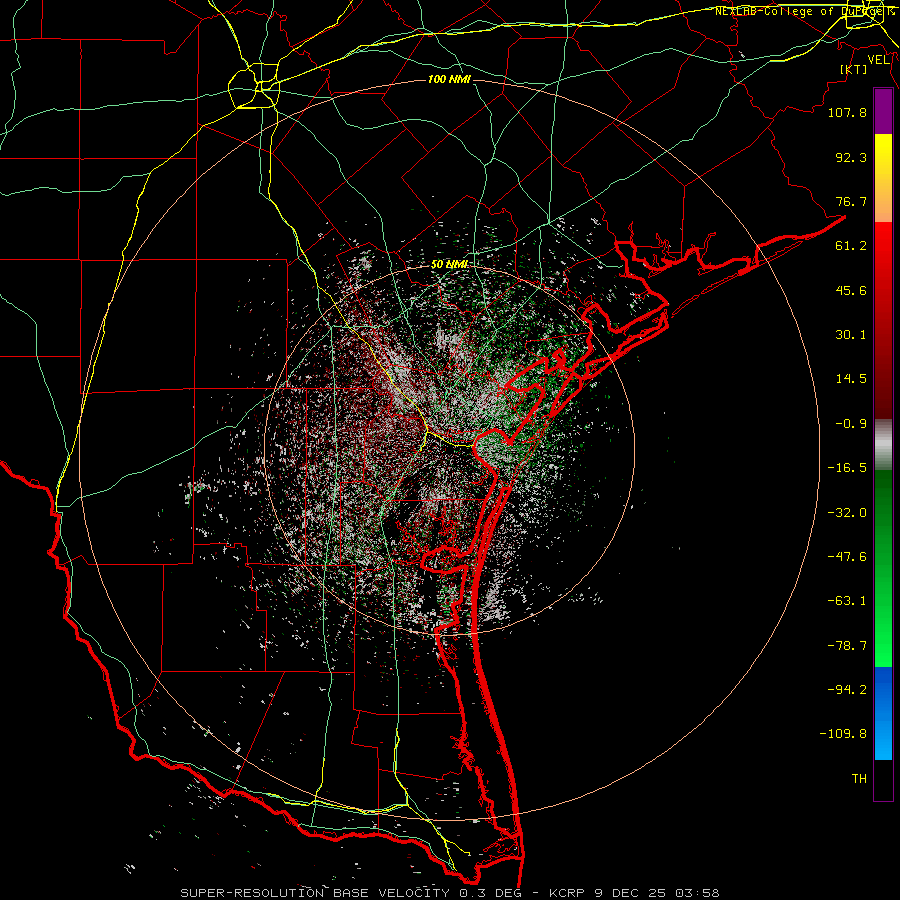
Task: Click the "03:58" timestamp in caption
Action: [x=697, y=893]
